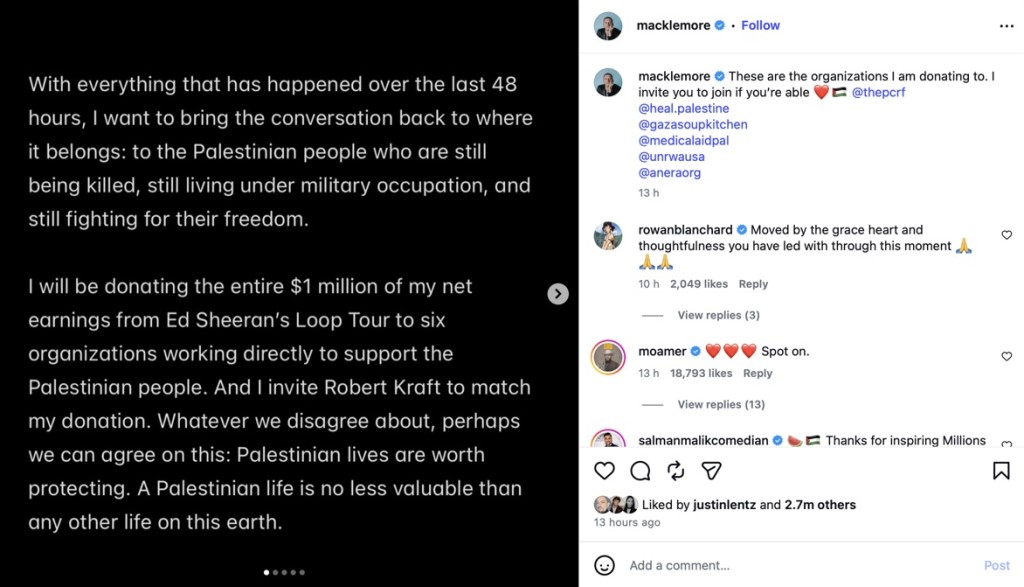Expand View replies (13) under moamer
Viewport: 1024px width, 587px height.
[x=721, y=405]
